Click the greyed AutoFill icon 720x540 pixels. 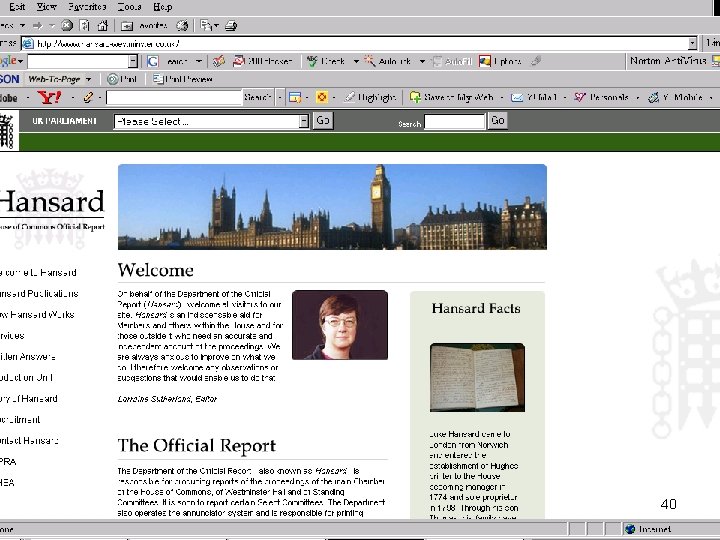click(438, 61)
